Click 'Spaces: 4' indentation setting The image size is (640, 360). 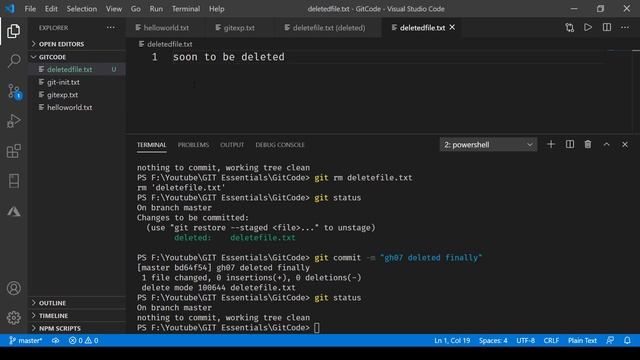tap(493, 340)
